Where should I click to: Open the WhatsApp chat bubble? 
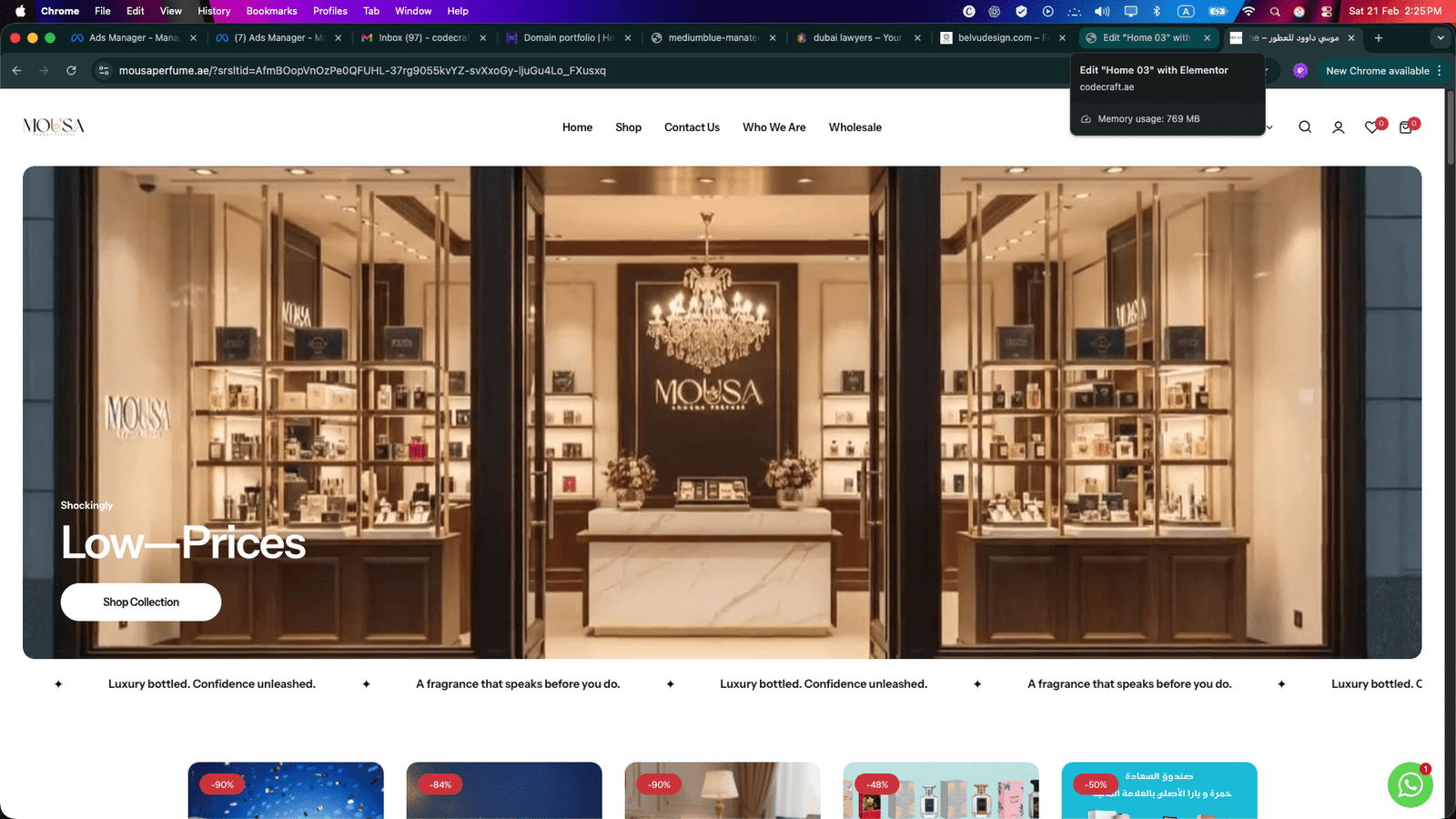[1410, 784]
